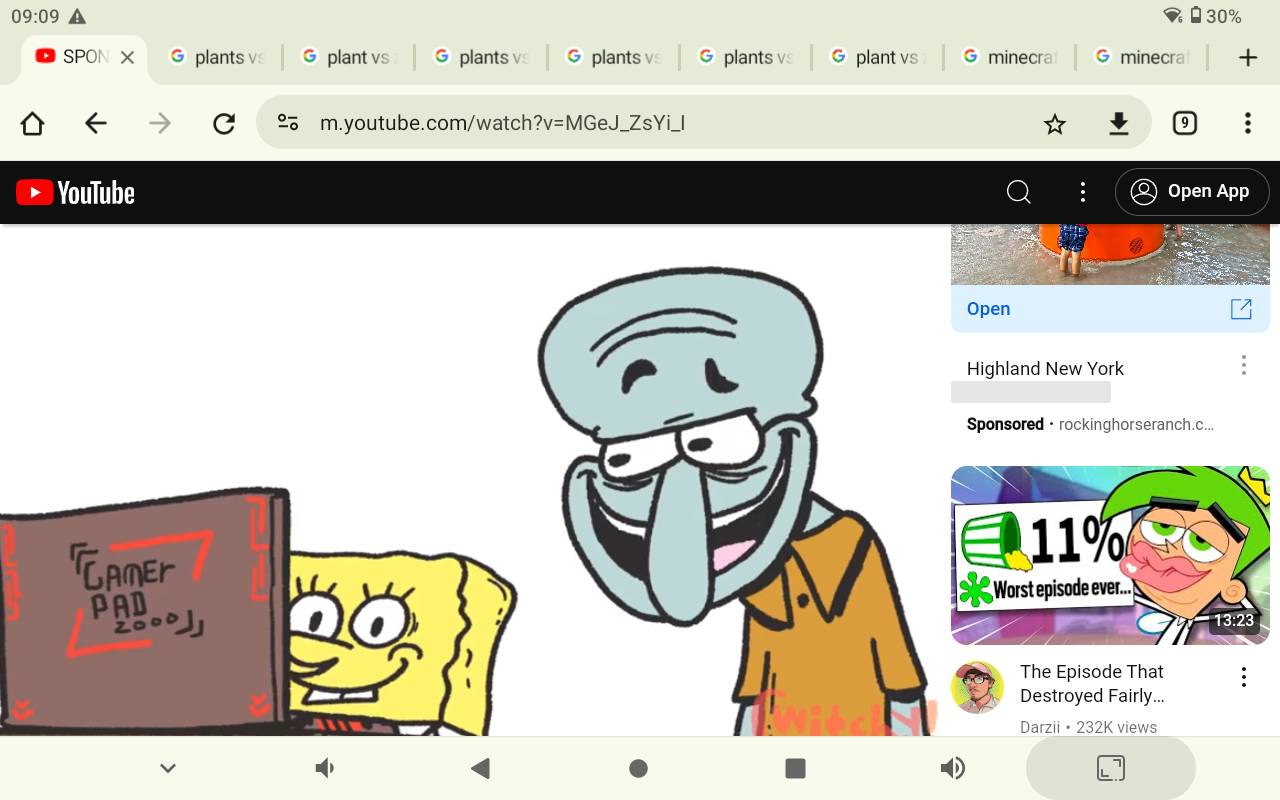
Task: Open YouTube header three-dot menu
Action: [x=1082, y=192]
